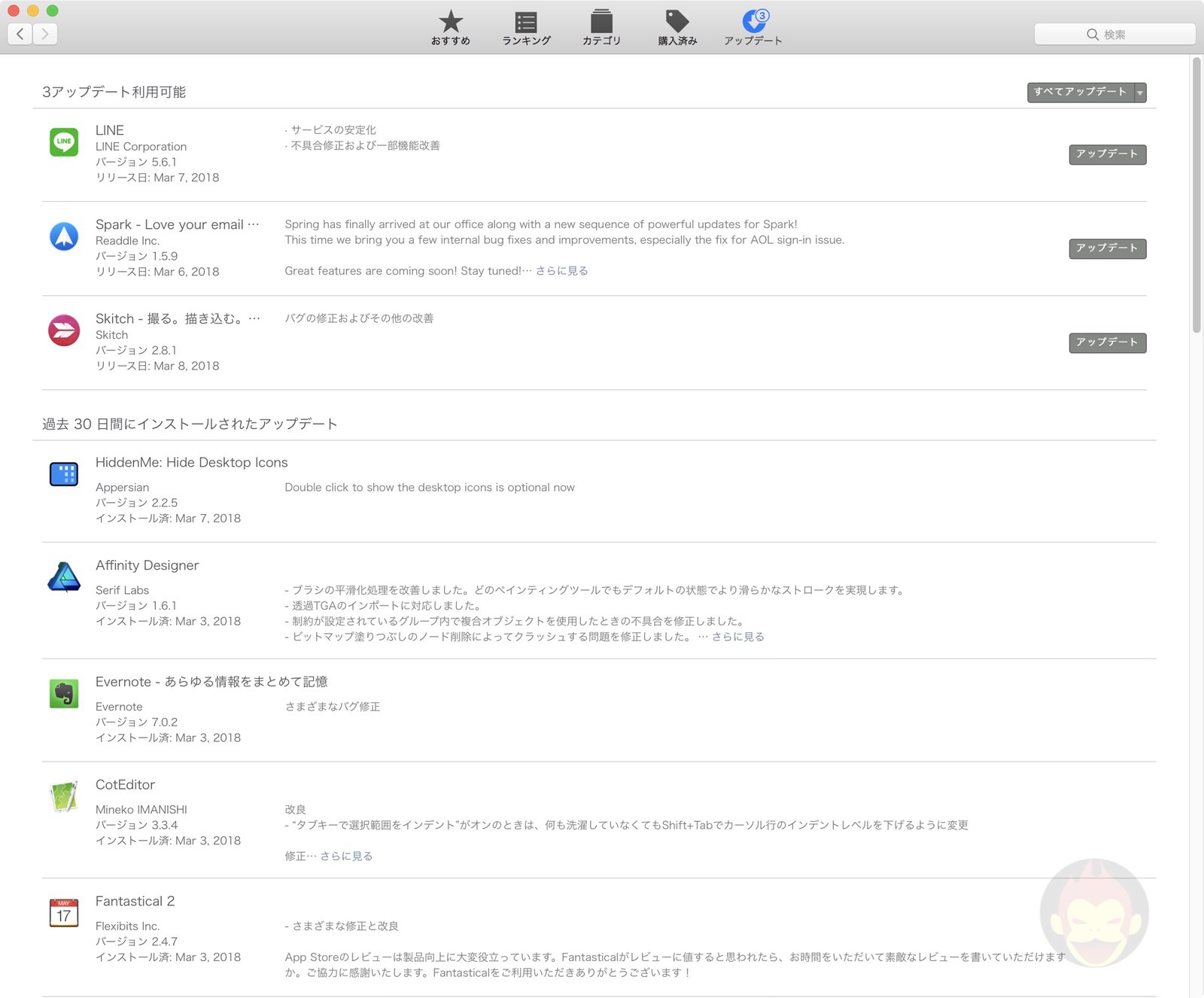
Task: Click the CotEditor app icon
Action: pyautogui.click(x=64, y=796)
